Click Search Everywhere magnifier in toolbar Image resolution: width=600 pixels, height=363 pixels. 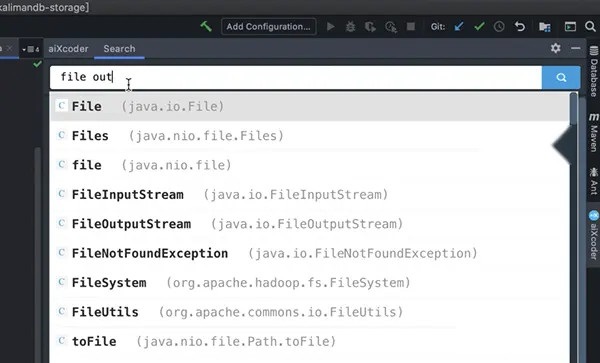[590, 26]
